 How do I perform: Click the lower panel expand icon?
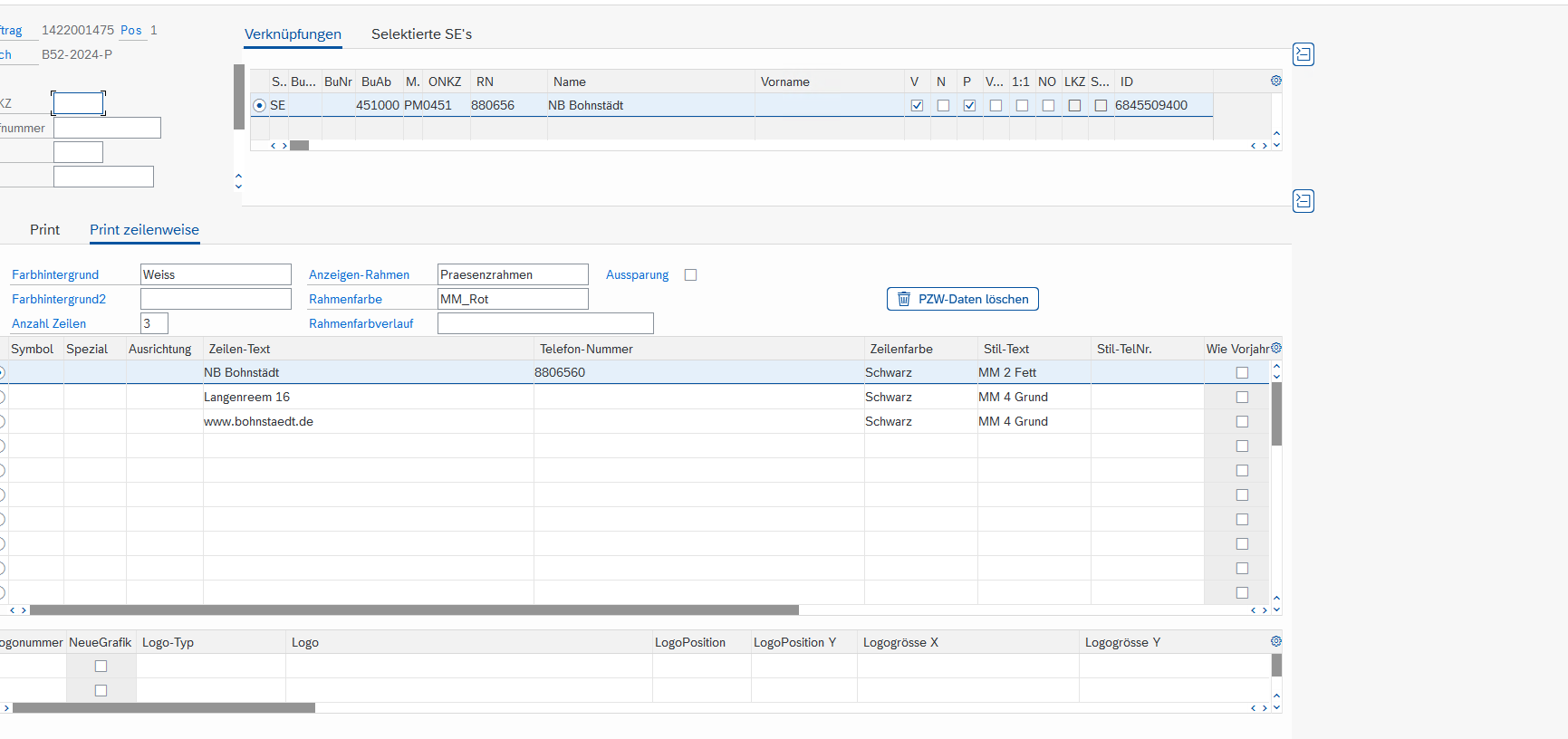point(1303,201)
